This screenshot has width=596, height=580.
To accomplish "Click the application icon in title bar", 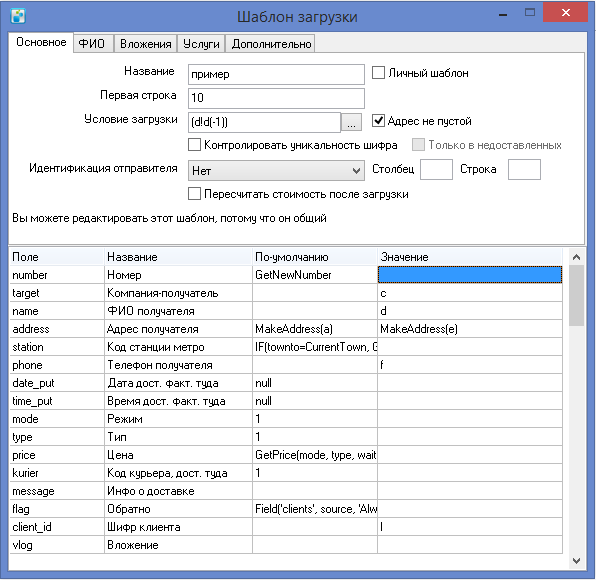I will (18, 16).
